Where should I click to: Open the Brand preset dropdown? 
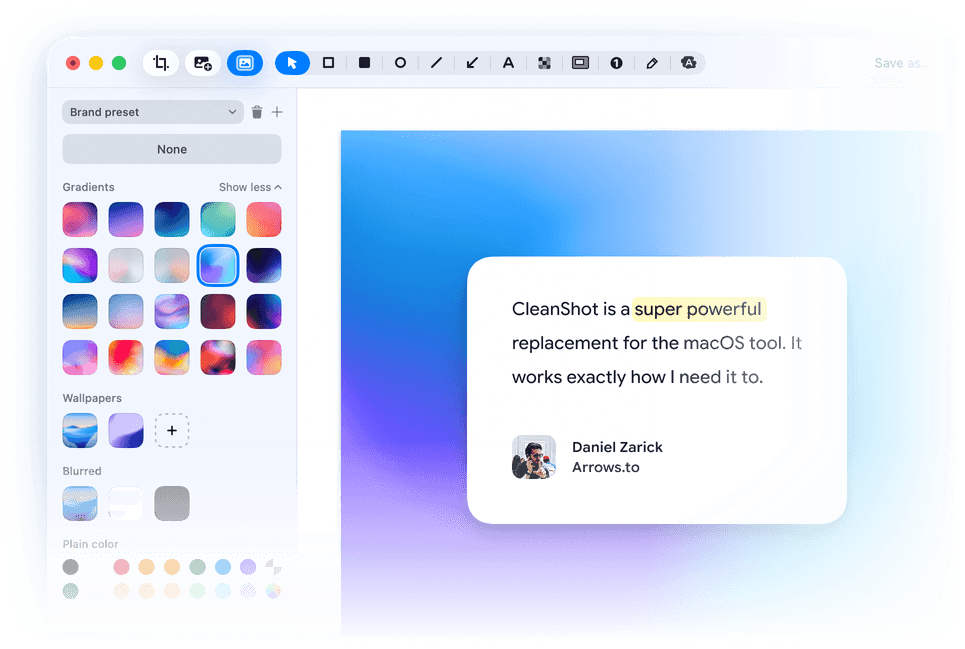point(153,112)
